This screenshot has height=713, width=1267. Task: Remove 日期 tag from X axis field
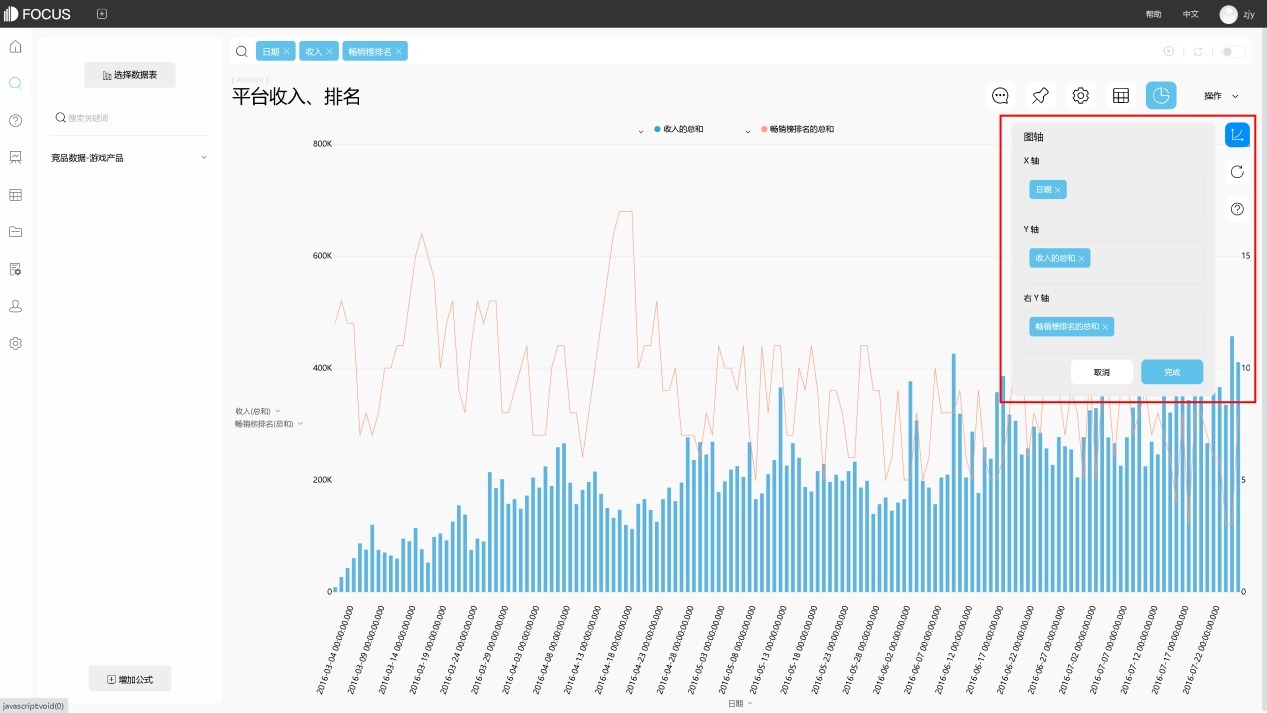(1058, 190)
